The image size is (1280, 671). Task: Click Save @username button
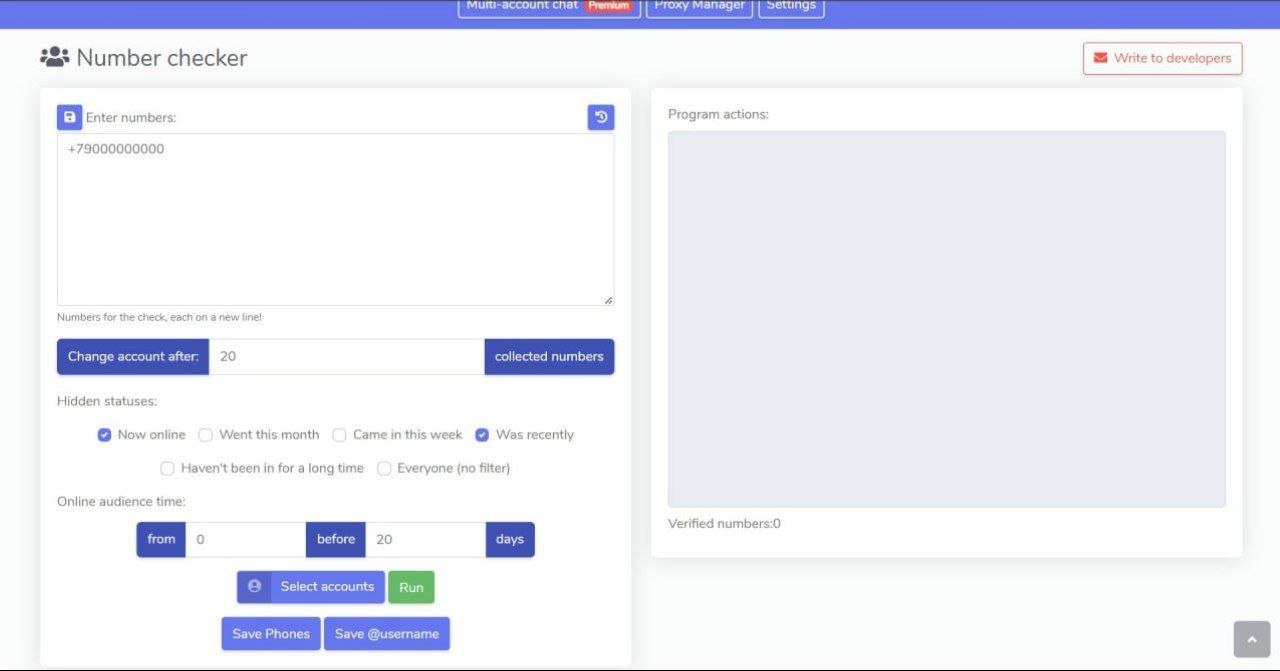387,634
